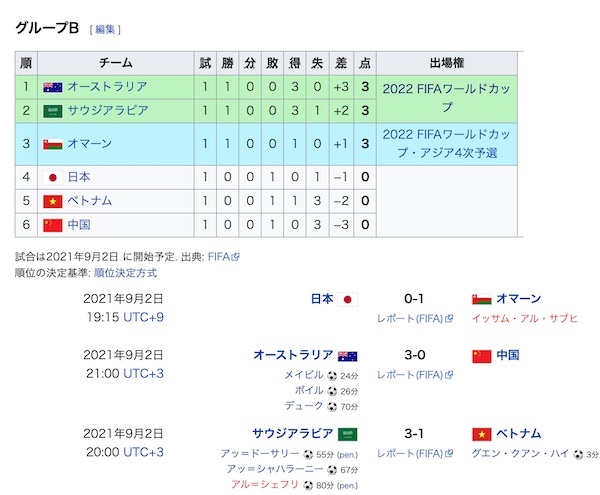The height and width of the screenshot is (495, 600).
Task: Click the China flag in standings table
Action: point(53,225)
